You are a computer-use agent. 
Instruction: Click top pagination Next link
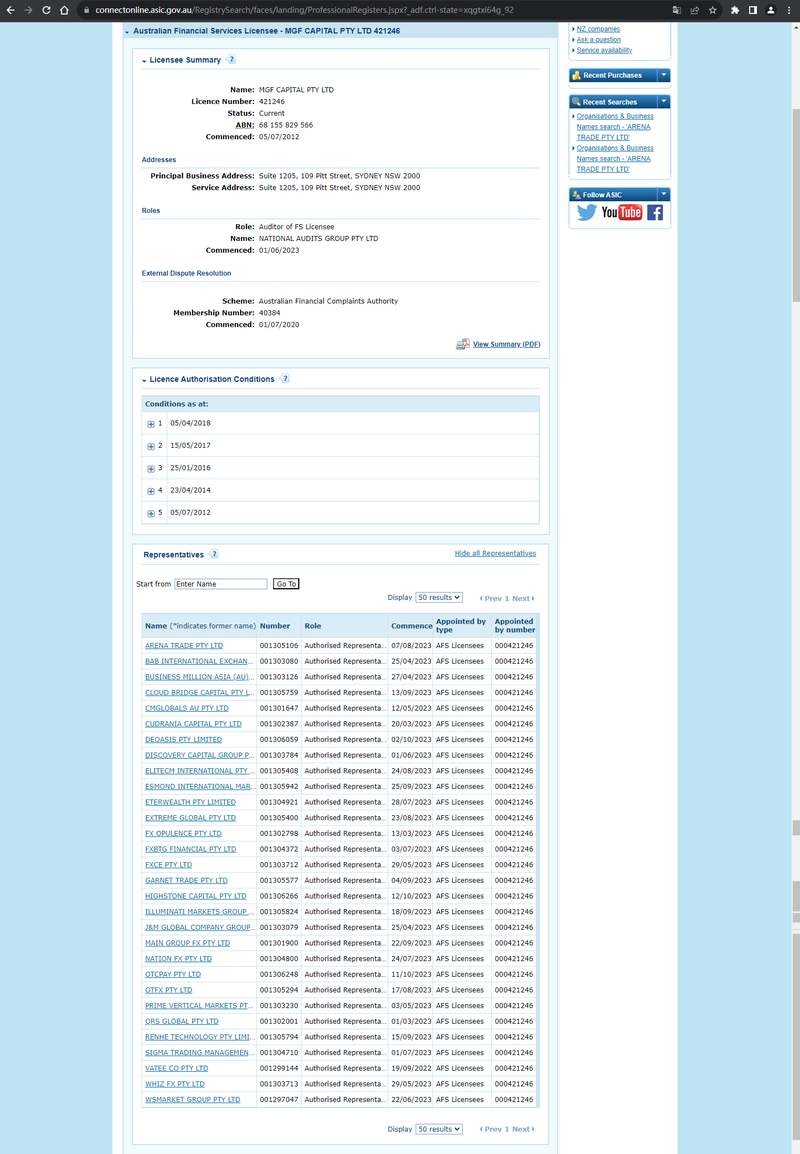(523, 598)
